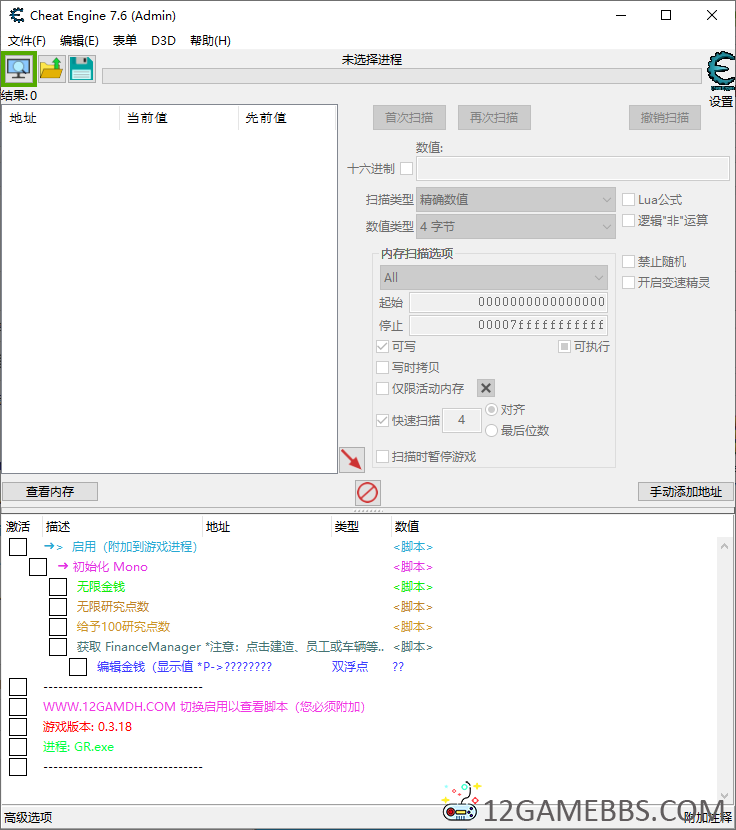Select the 无限金钱 entry text

101,587
